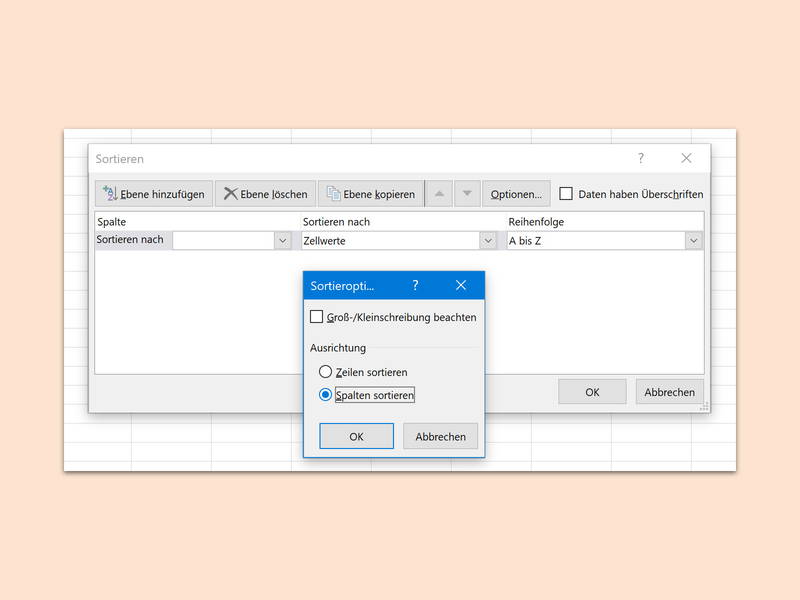Check Groß-/Kleinschreibung beachten
The image size is (800, 600).
tap(316, 317)
